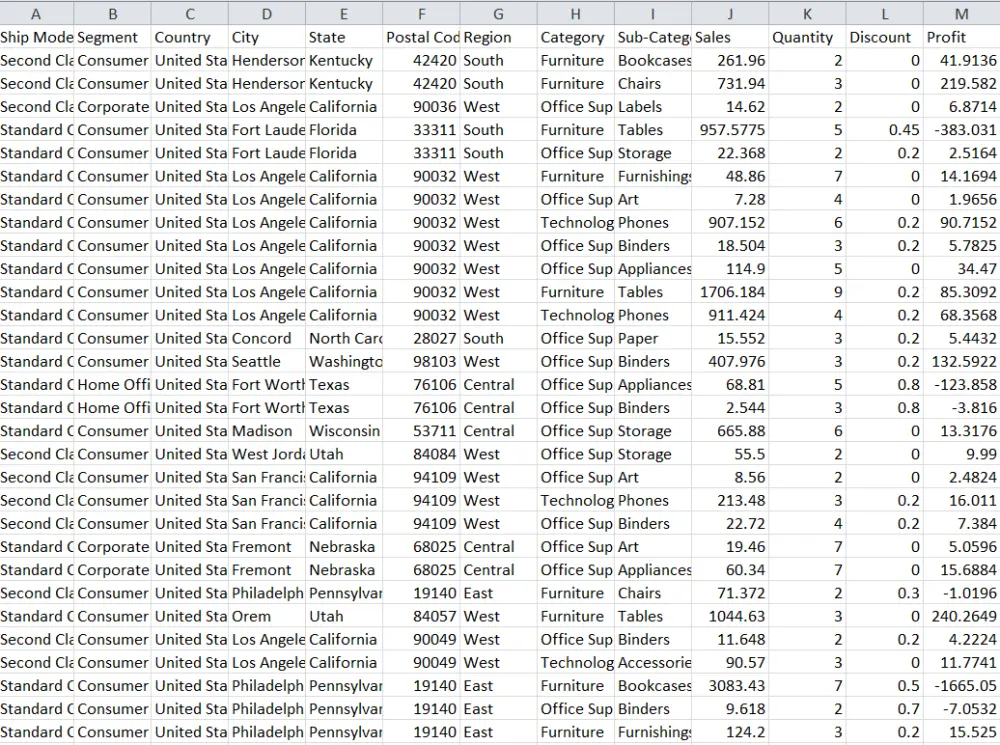This screenshot has width=1000, height=745.
Task: Select sales value 14.62
Action: (730, 107)
